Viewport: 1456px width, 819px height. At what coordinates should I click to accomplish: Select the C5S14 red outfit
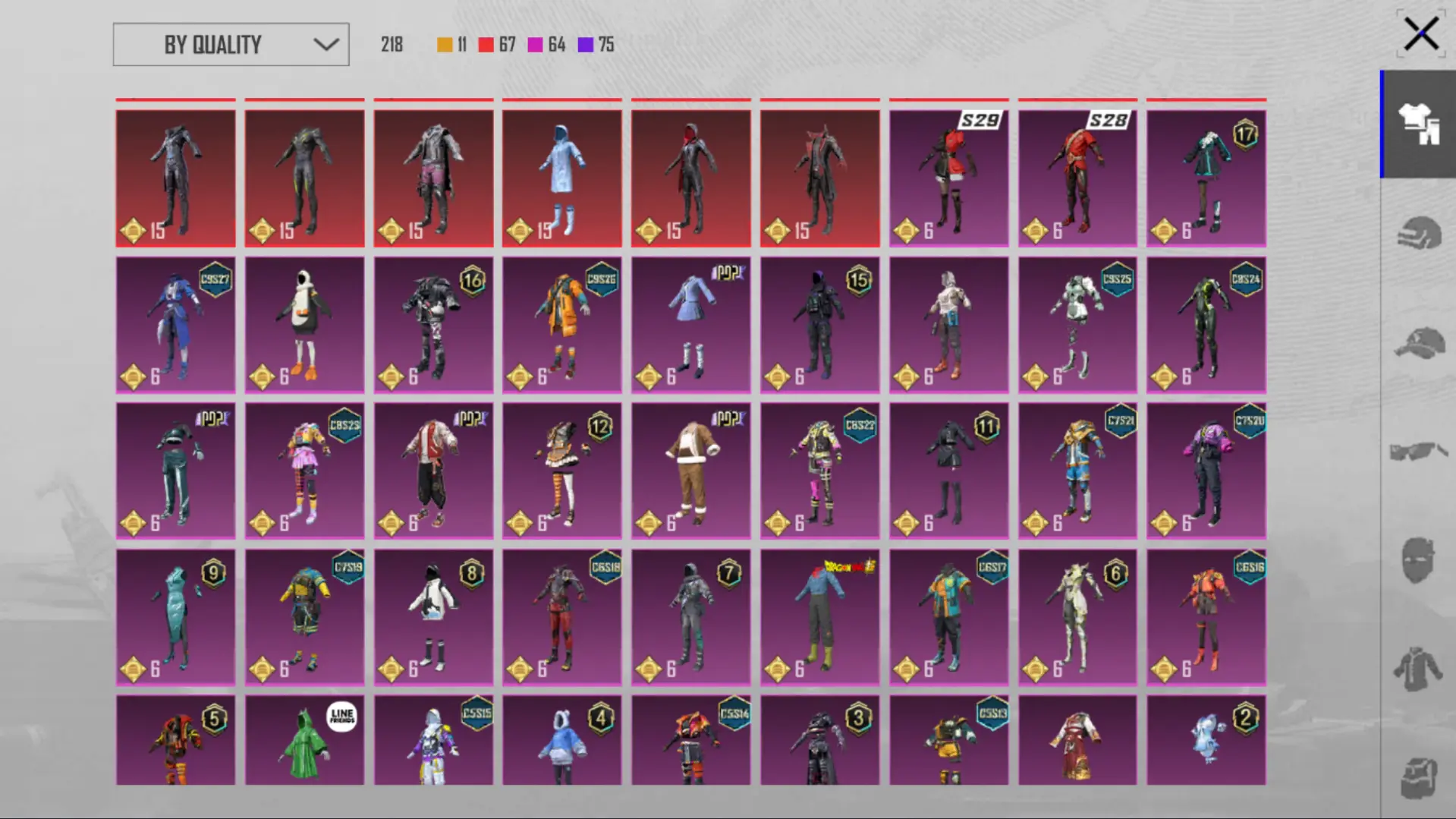[x=691, y=740]
